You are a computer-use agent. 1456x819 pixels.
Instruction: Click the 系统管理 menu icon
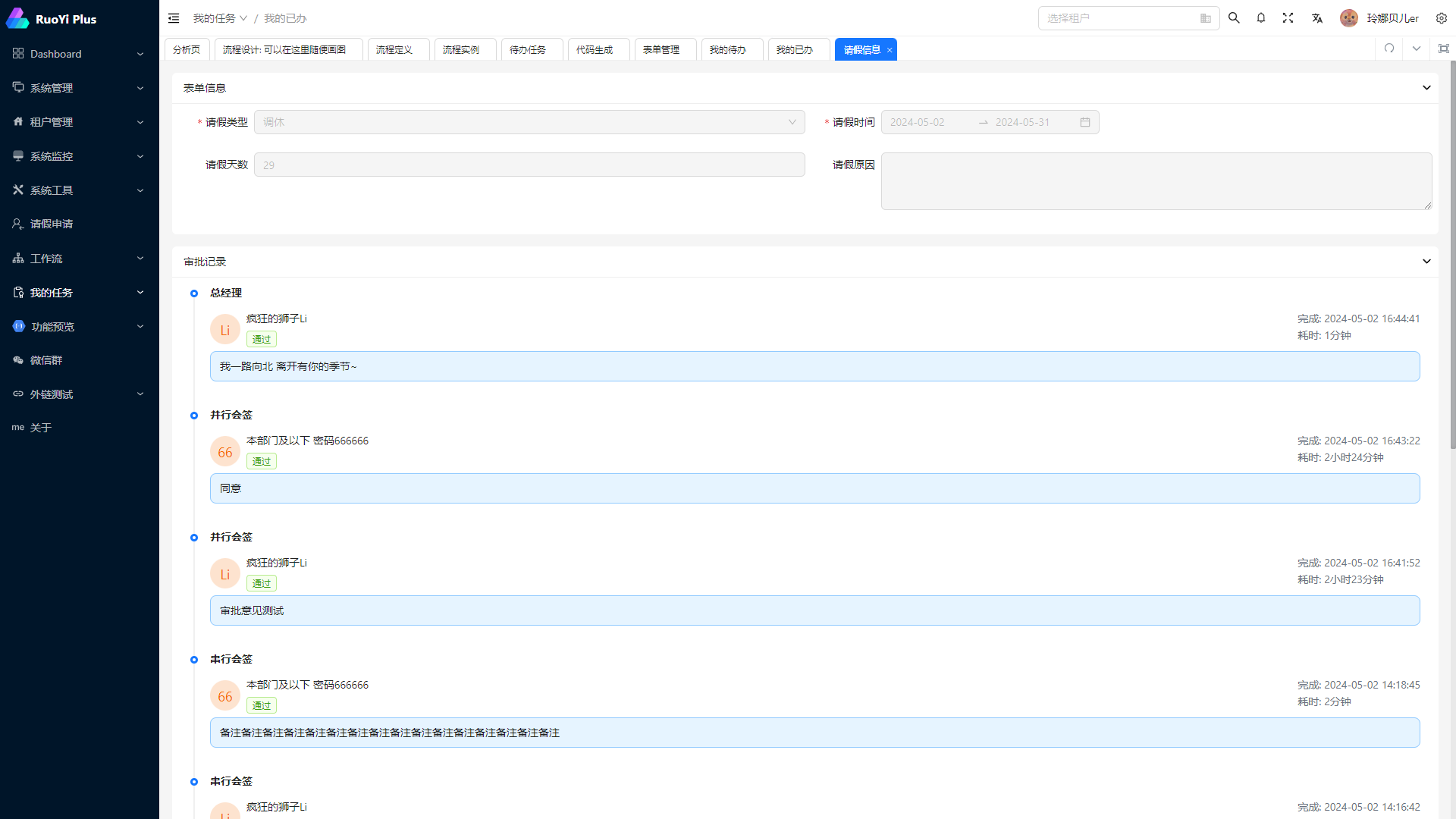(18, 87)
